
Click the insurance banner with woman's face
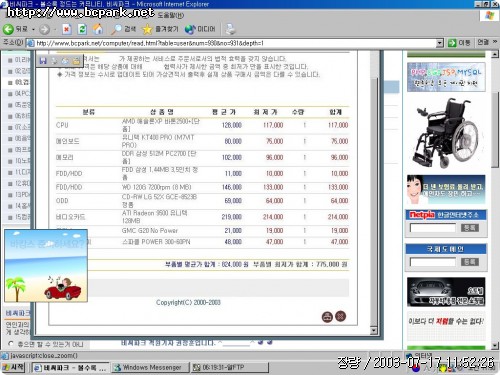[x=446, y=189]
